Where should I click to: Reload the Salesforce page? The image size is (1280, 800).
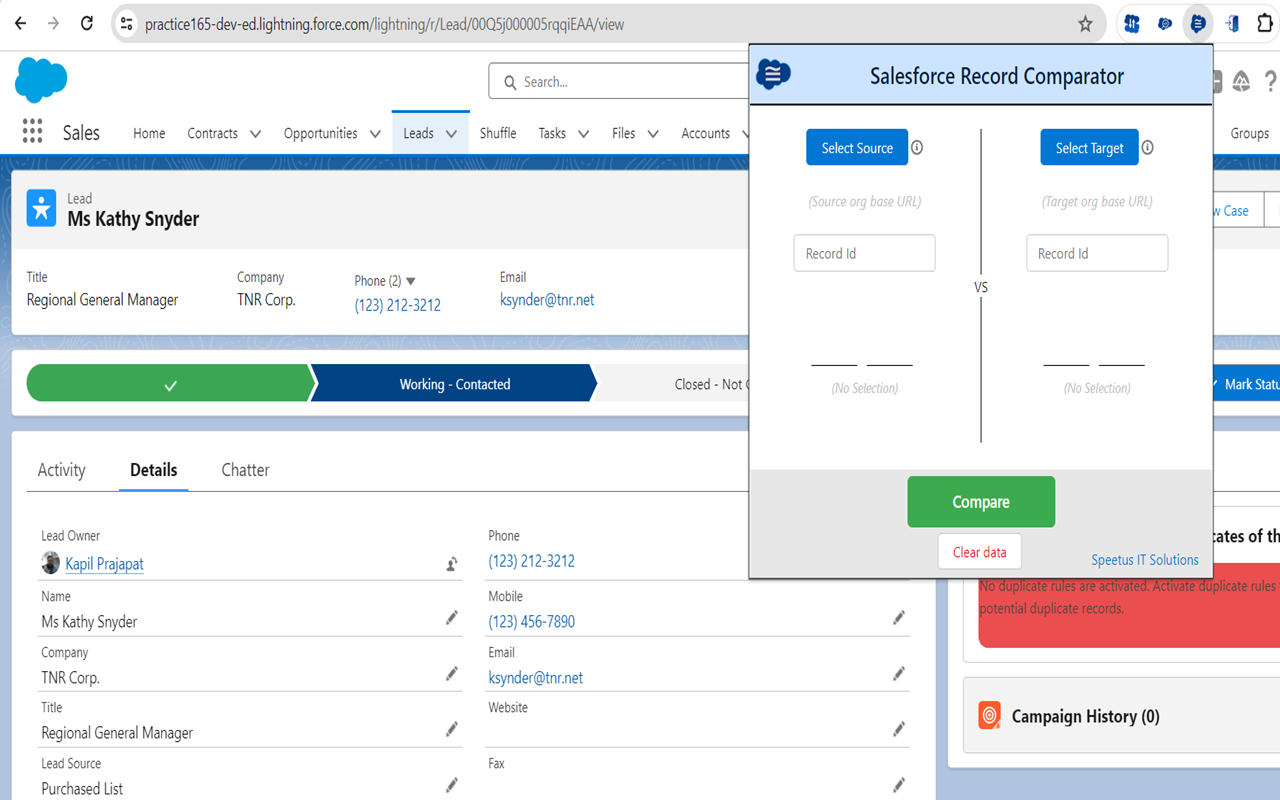coord(87,23)
